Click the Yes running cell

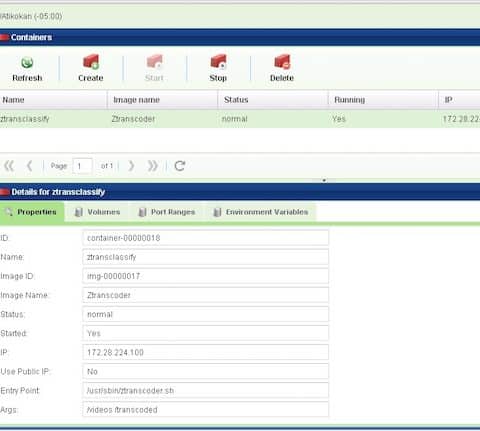pos(339,119)
